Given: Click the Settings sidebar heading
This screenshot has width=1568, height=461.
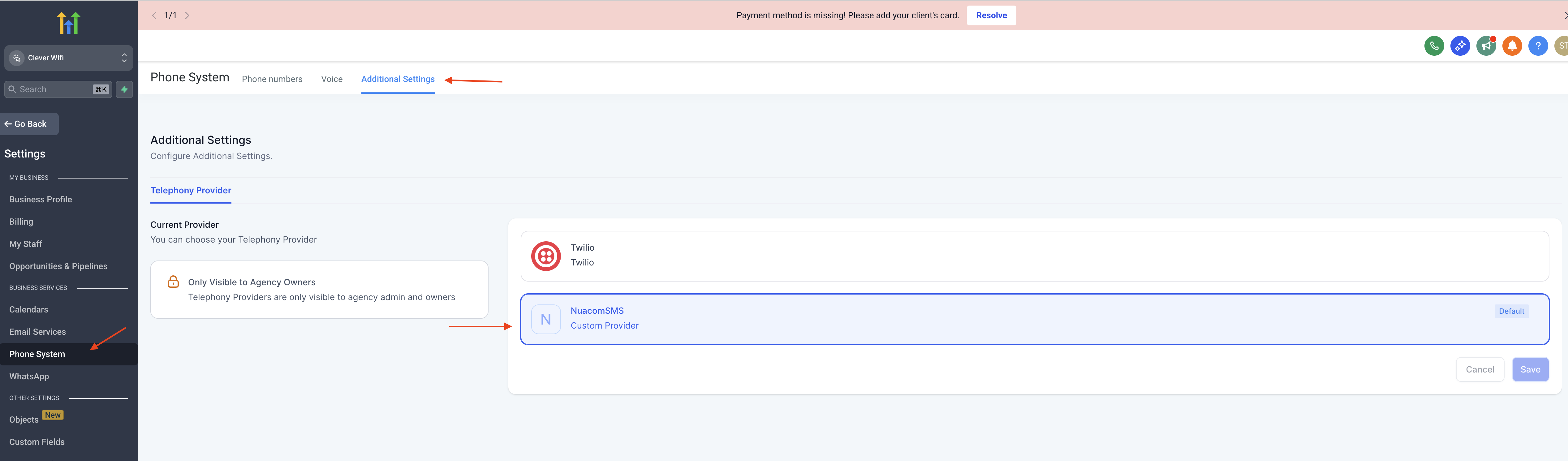Looking at the screenshot, I should tap(25, 153).
